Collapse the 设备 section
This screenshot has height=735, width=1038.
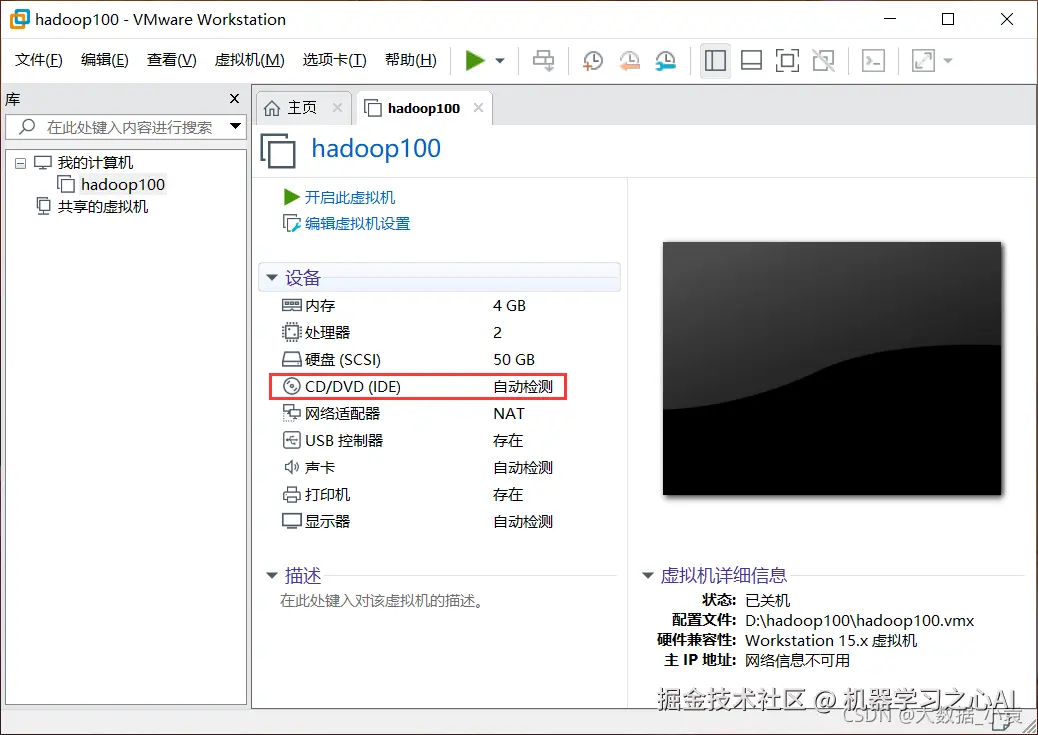[271, 277]
